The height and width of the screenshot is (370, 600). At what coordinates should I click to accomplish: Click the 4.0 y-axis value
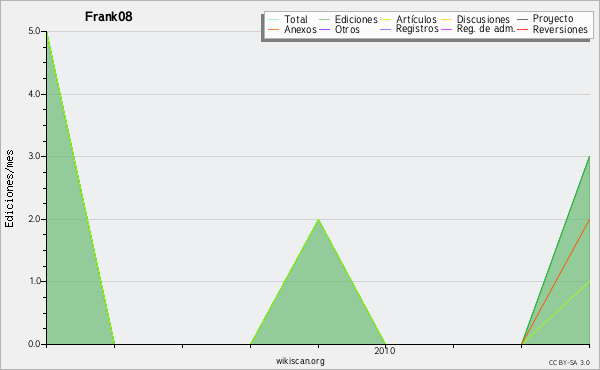click(34, 94)
